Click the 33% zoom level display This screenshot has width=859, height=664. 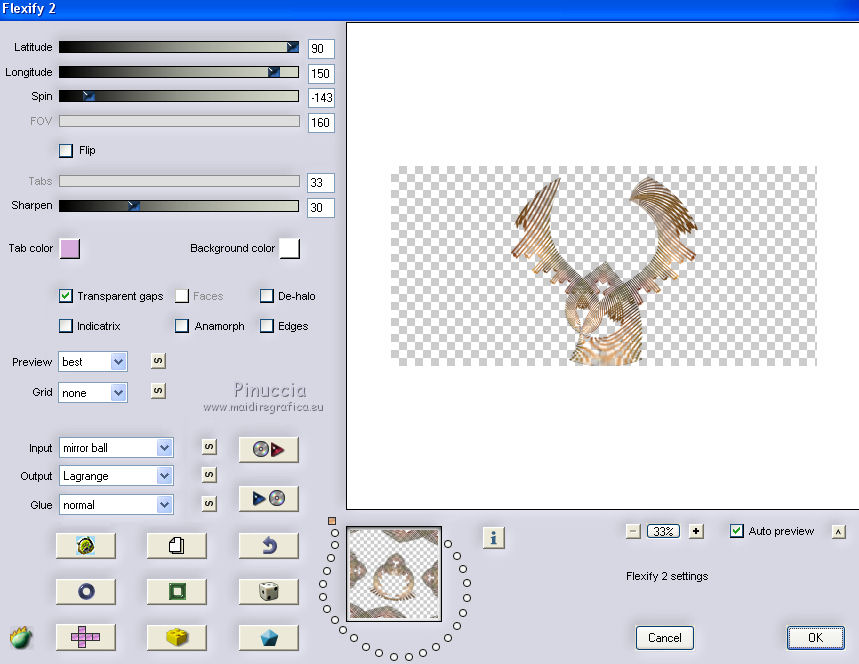coord(663,531)
